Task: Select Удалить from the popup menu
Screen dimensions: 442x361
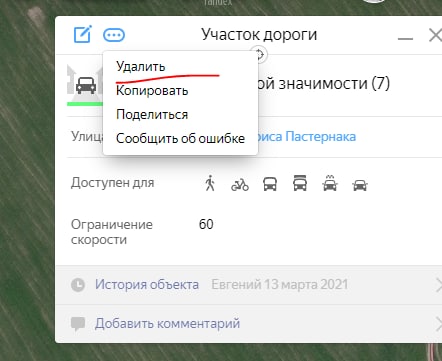Action: (x=141, y=67)
